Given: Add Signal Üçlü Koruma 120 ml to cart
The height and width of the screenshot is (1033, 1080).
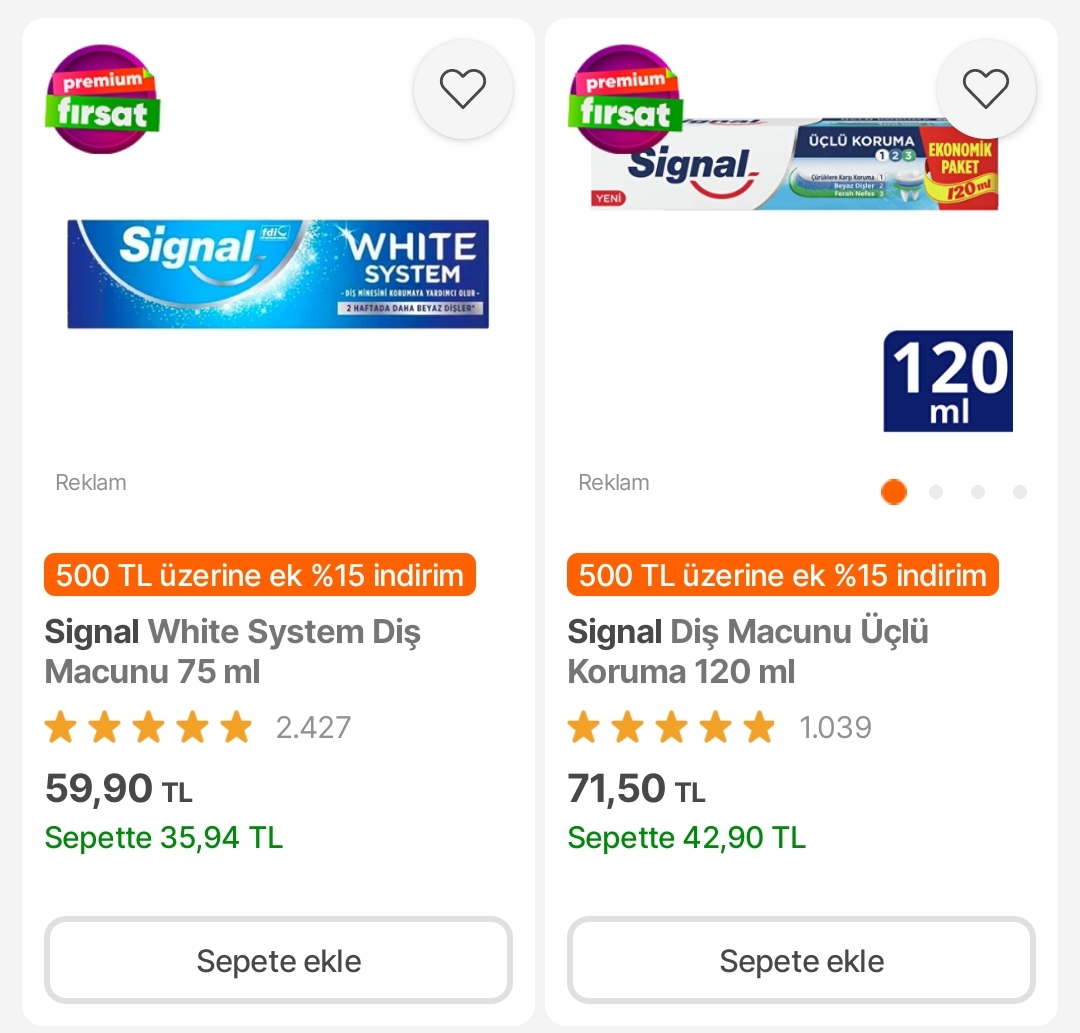Looking at the screenshot, I should [x=801, y=961].
